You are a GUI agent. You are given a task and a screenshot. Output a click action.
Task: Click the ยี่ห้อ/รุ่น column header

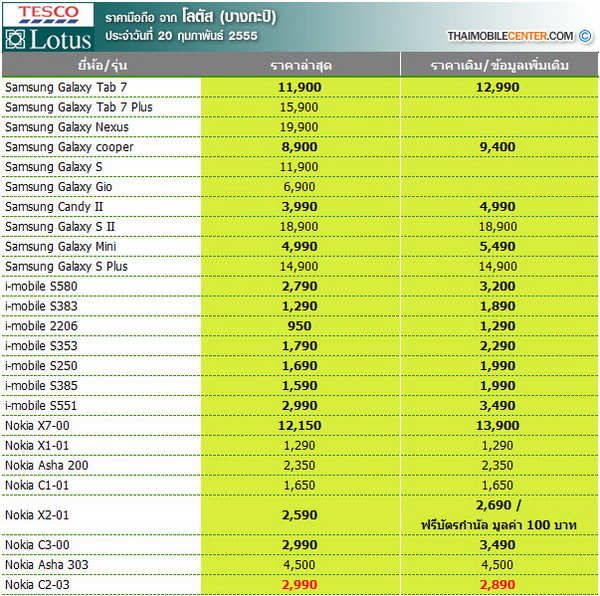point(102,65)
